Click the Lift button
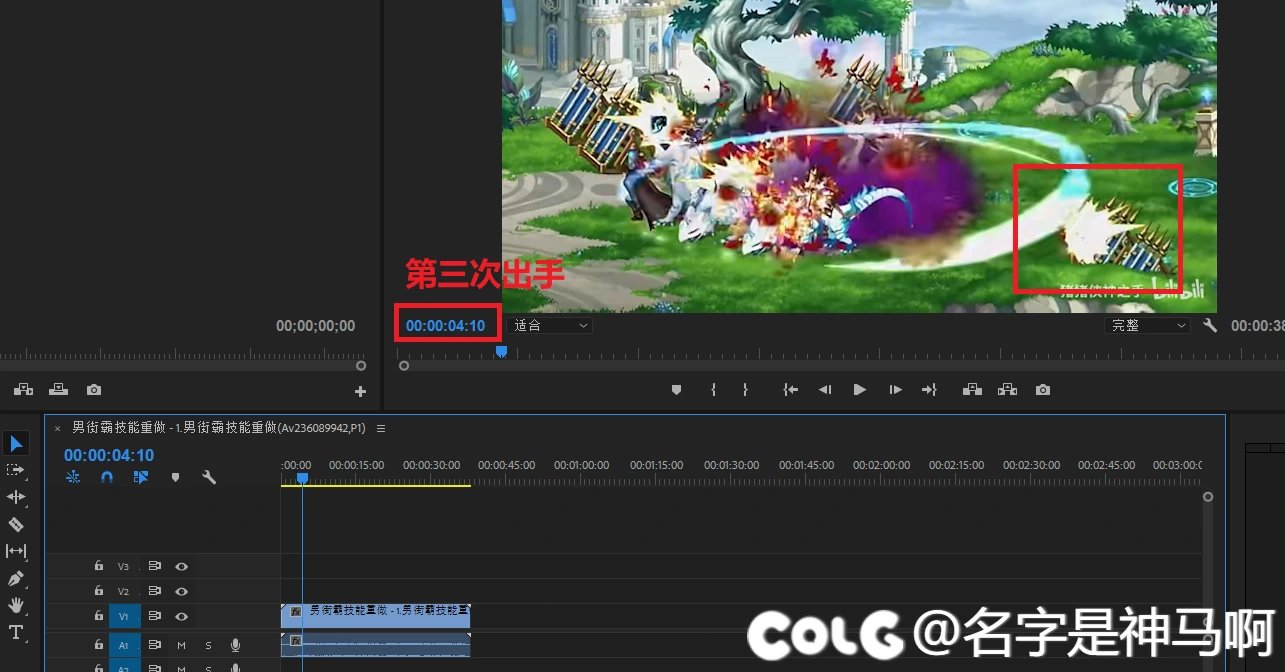The image size is (1285, 672). pos(972,390)
